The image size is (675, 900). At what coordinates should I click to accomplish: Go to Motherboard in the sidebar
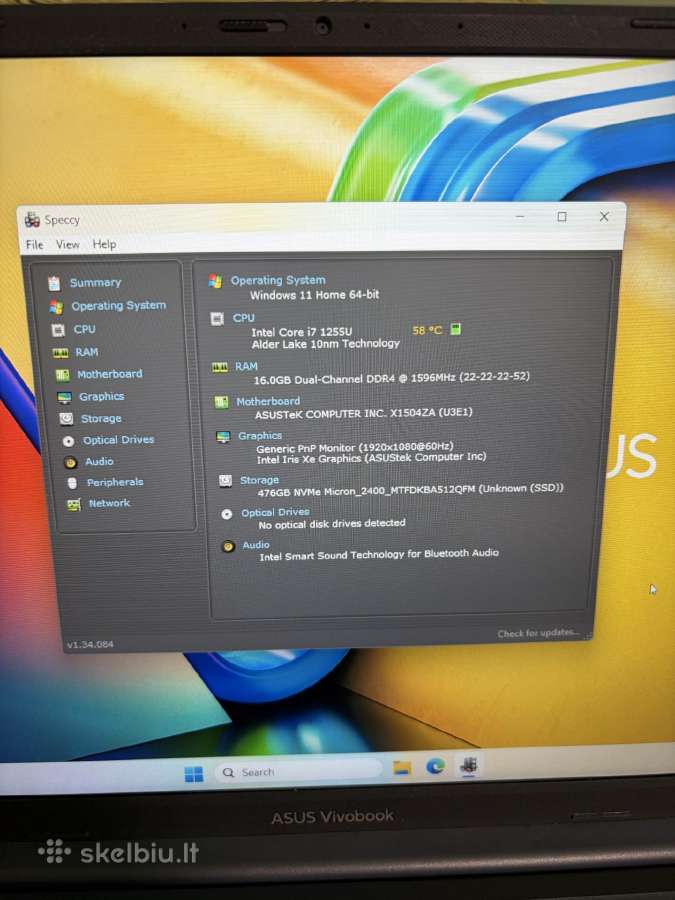pyautogui.click(x=110, y=374)
